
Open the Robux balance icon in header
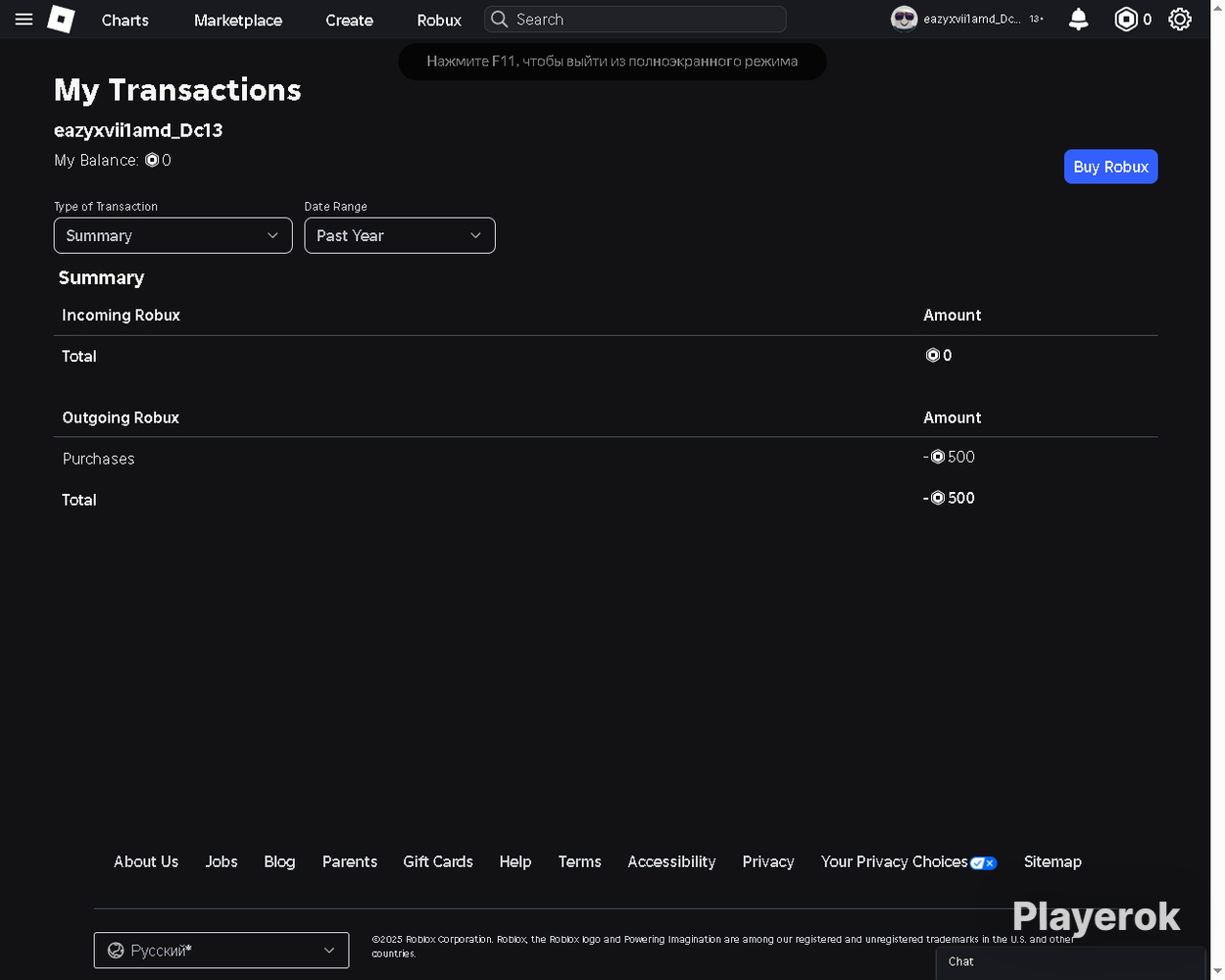point(1126,20)
